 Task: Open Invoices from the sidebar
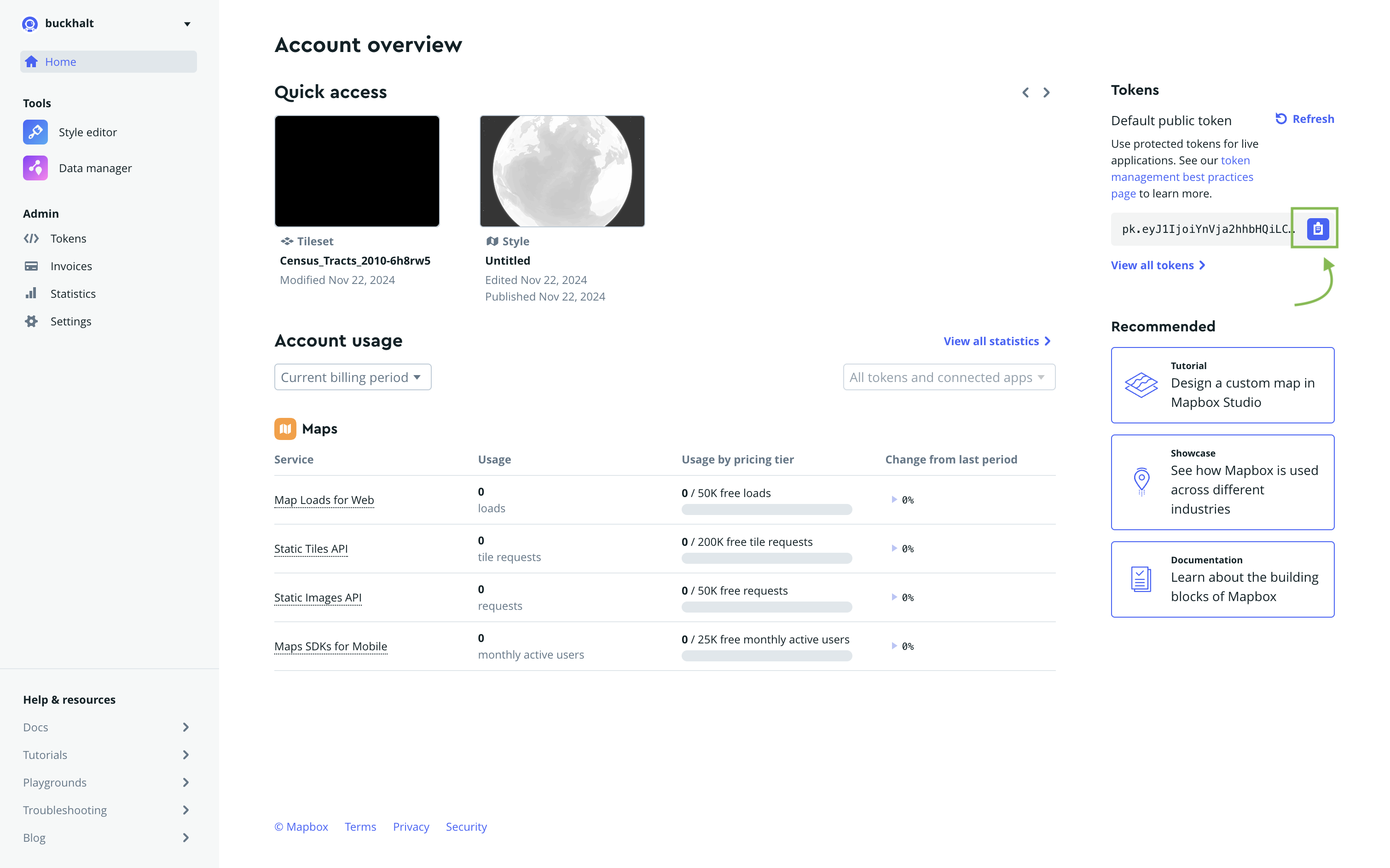pyautogui.click(x=70, y=266)
